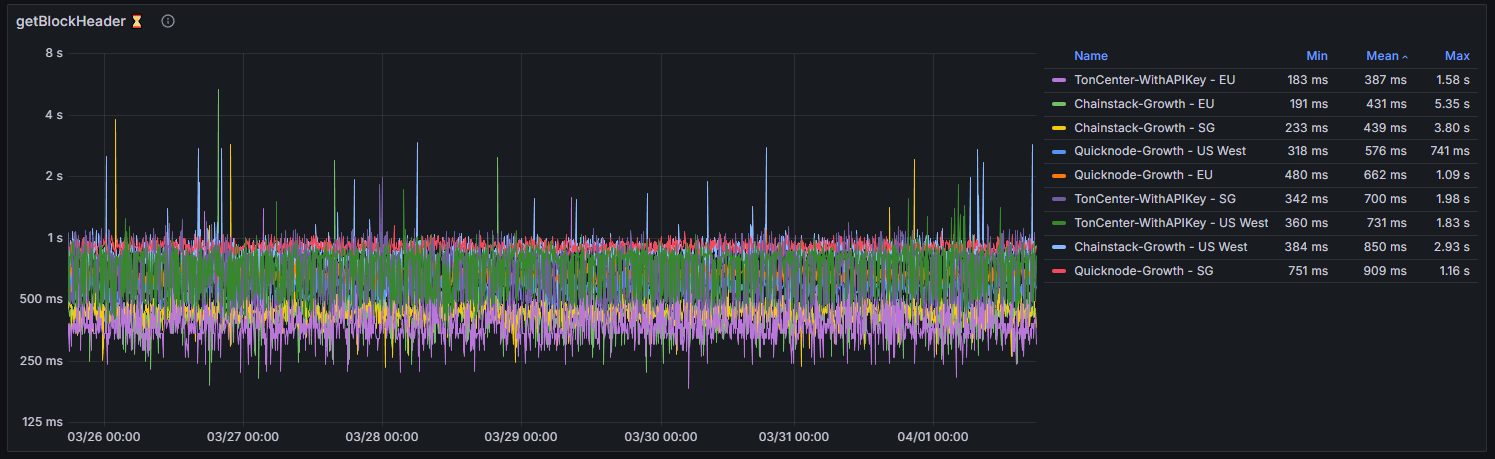
Task: Click the 1 s y-axis label
Action: (54, 238)
